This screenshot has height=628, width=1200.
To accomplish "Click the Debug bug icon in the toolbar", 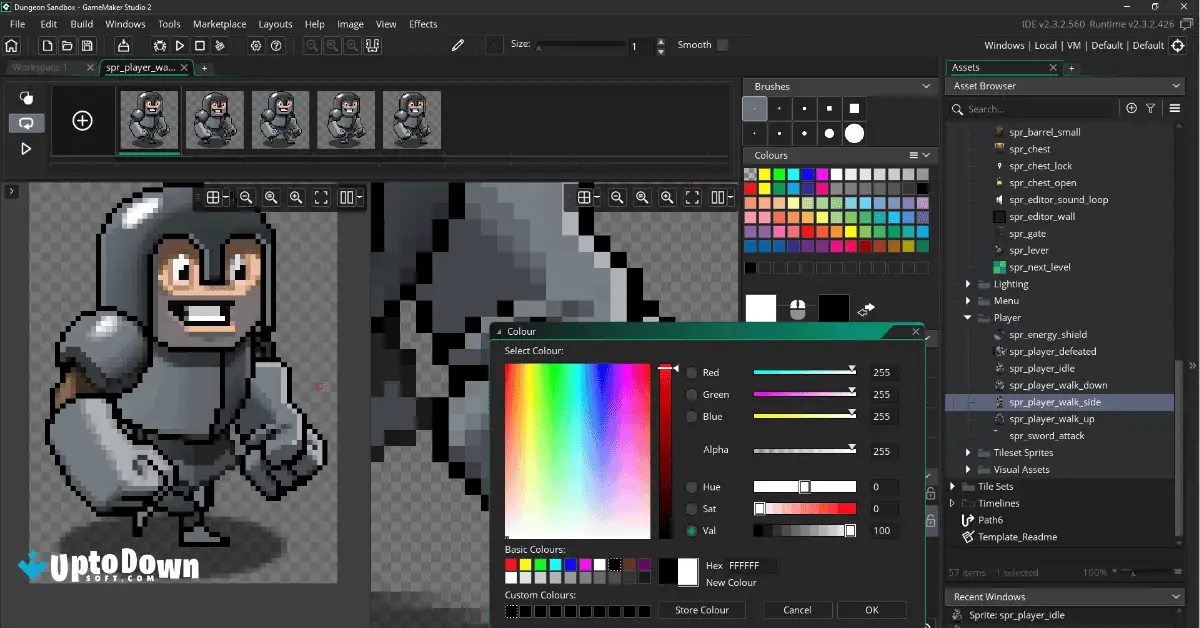I will (x=159, y=45).
